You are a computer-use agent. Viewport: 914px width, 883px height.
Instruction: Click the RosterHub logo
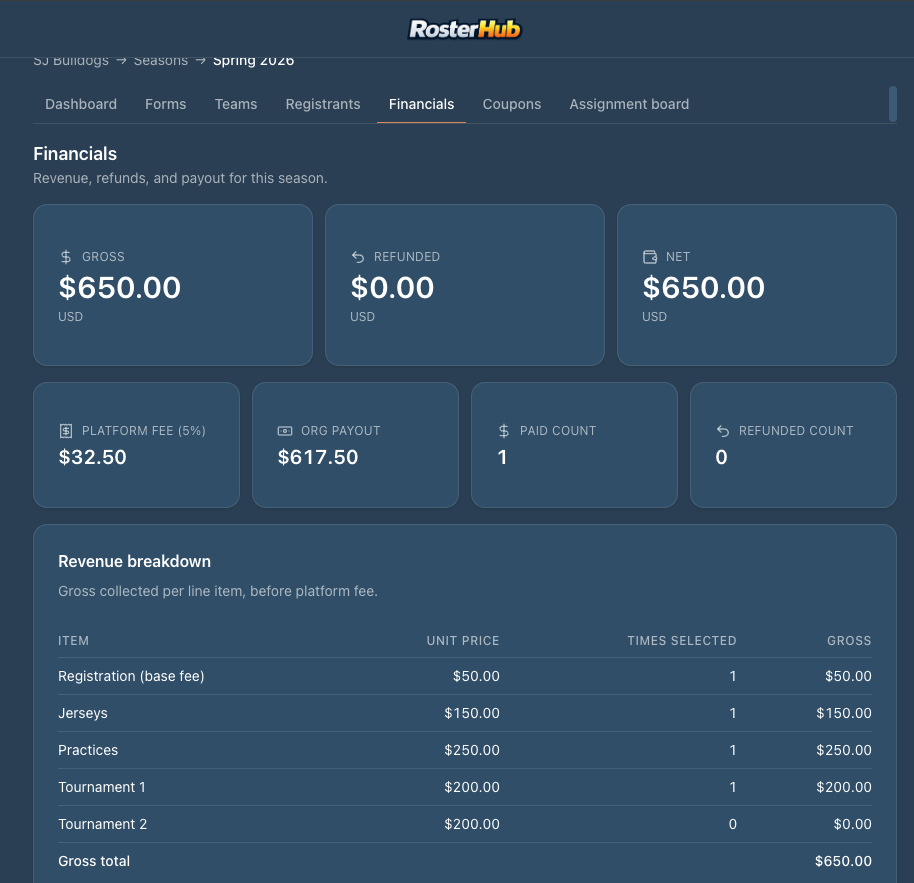click(x=464, y=29)
